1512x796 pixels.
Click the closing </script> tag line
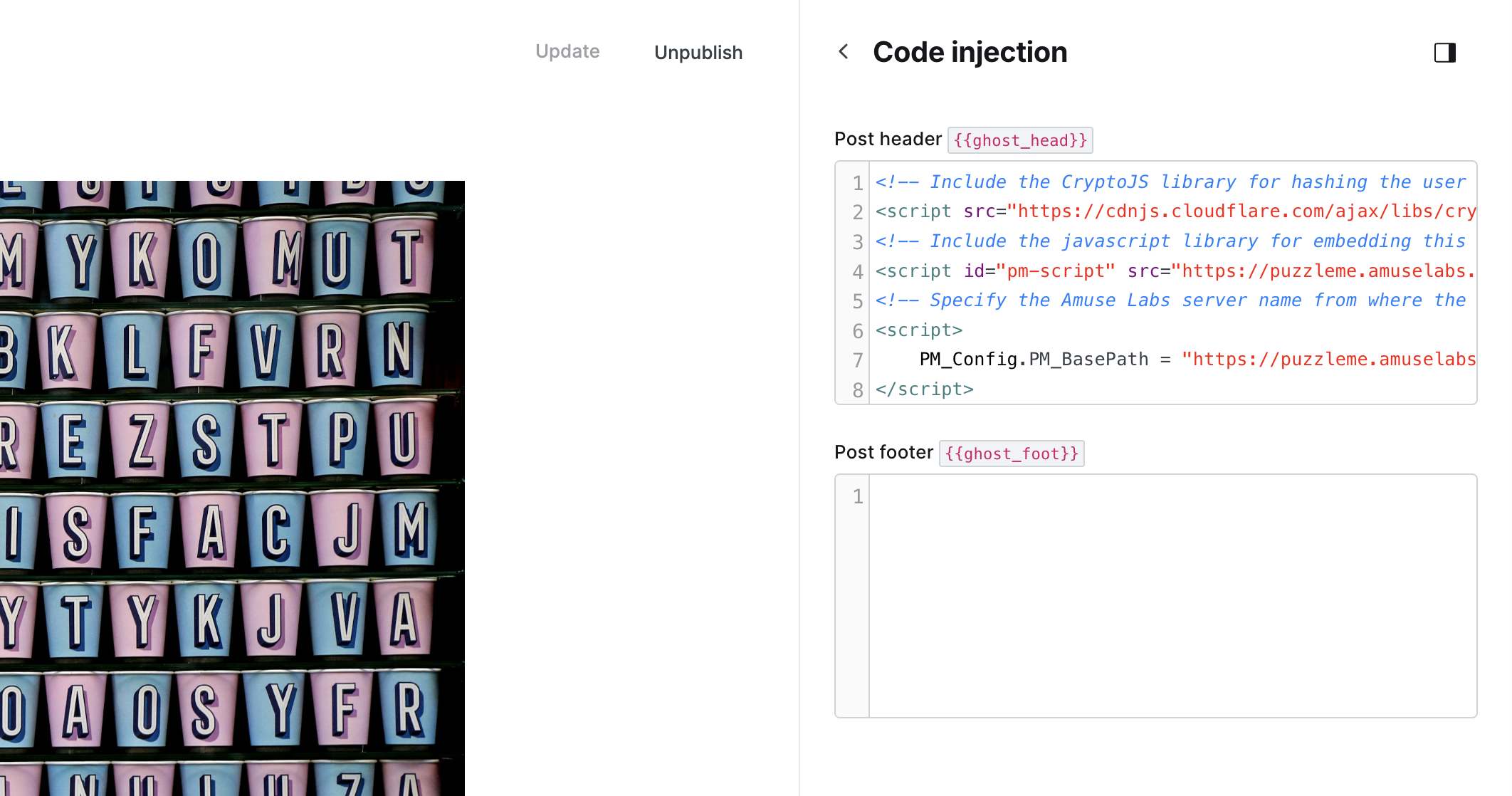[x=924, y=389]
